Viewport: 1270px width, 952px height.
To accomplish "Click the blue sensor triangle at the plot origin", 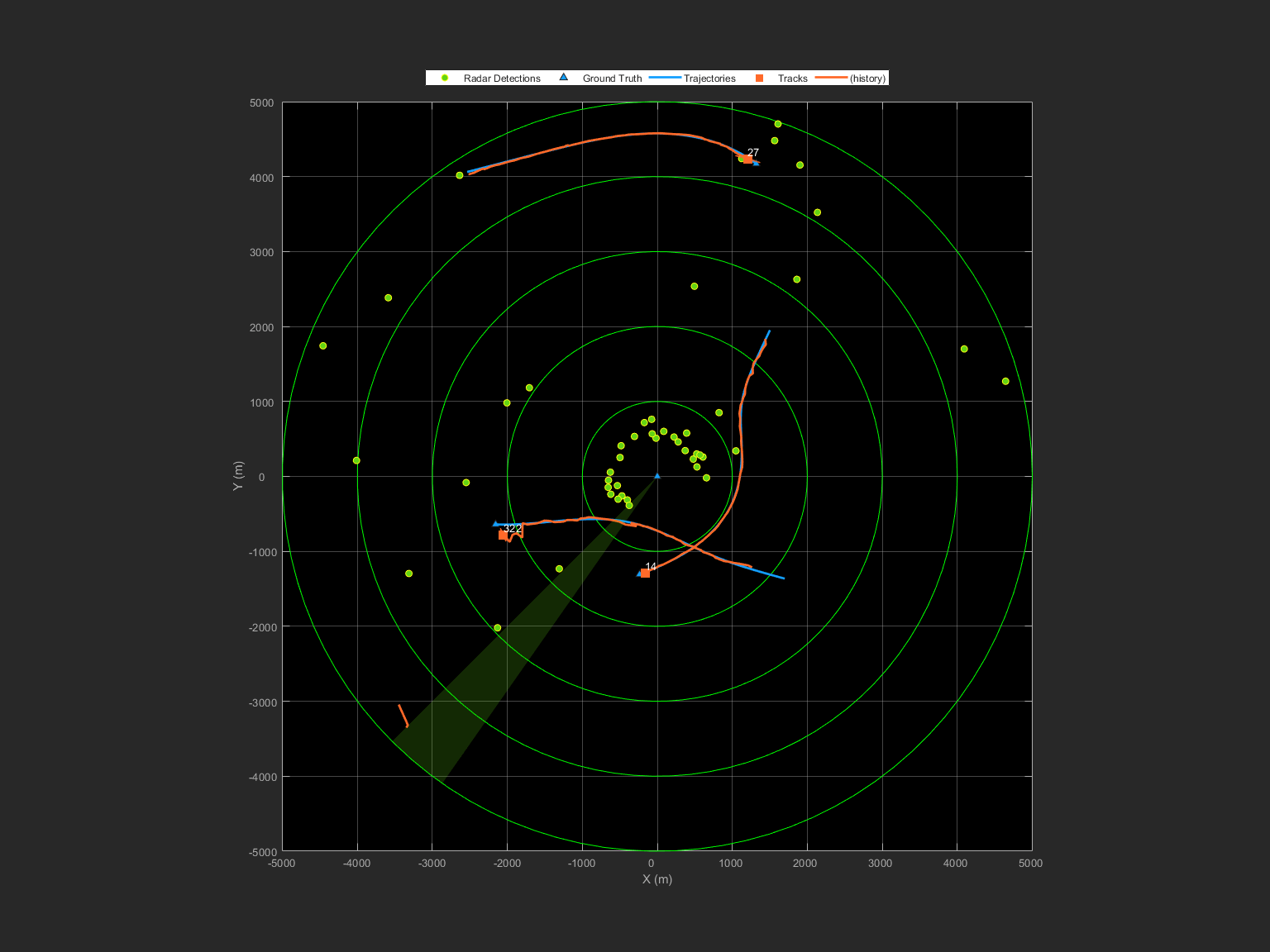I will 657,476.
